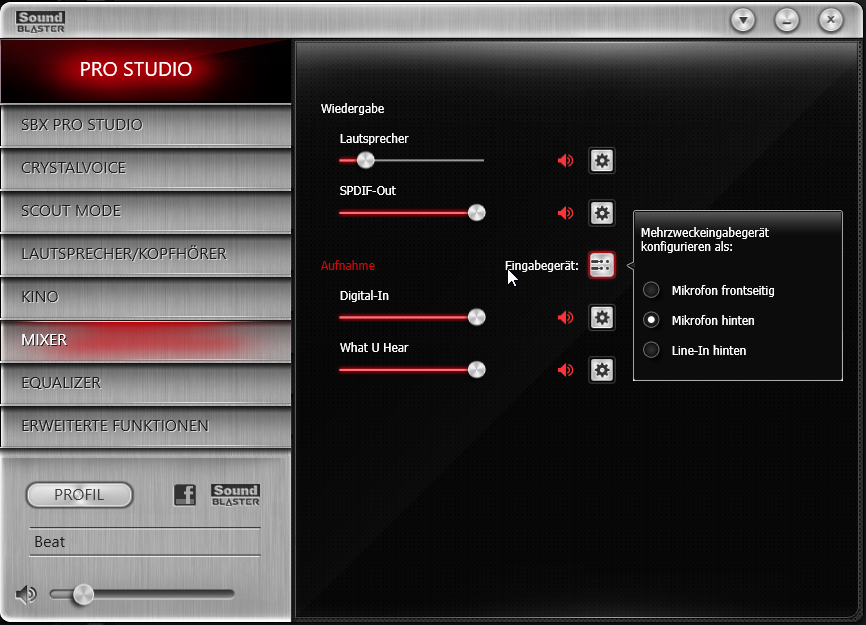This screenshot has width=866, height=625.
Task: Click the PRO STUDIO header banner
Action: [146, 71]
